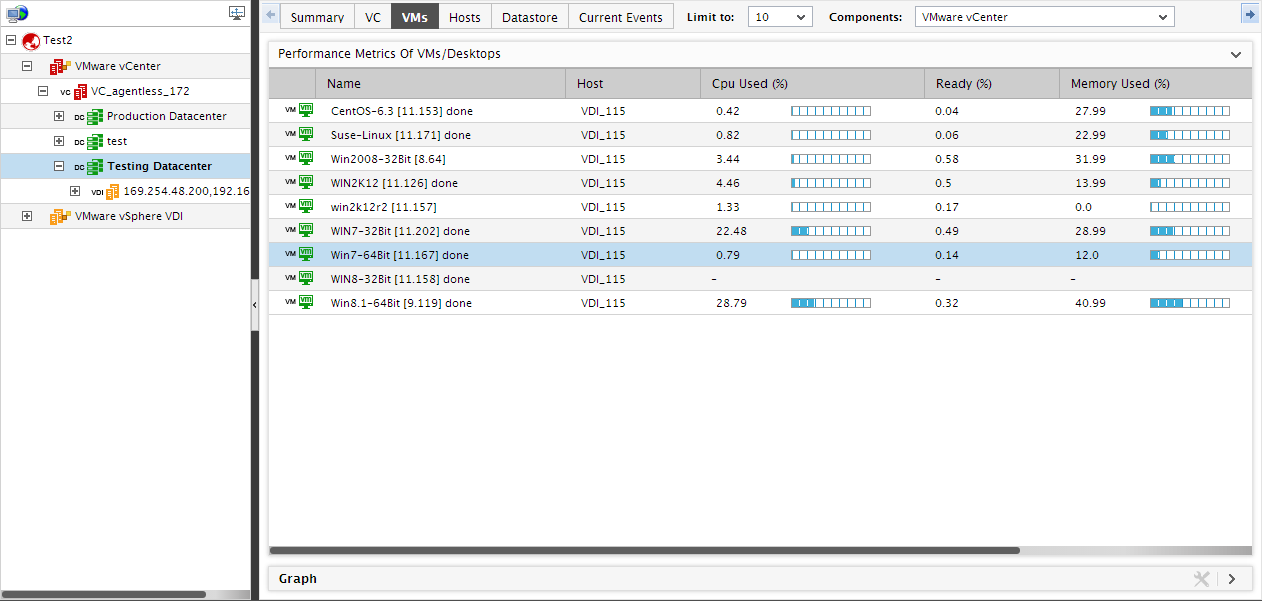Select the VMs tab
Viewport: 1262px width, 601px height.
click(414, 17)
